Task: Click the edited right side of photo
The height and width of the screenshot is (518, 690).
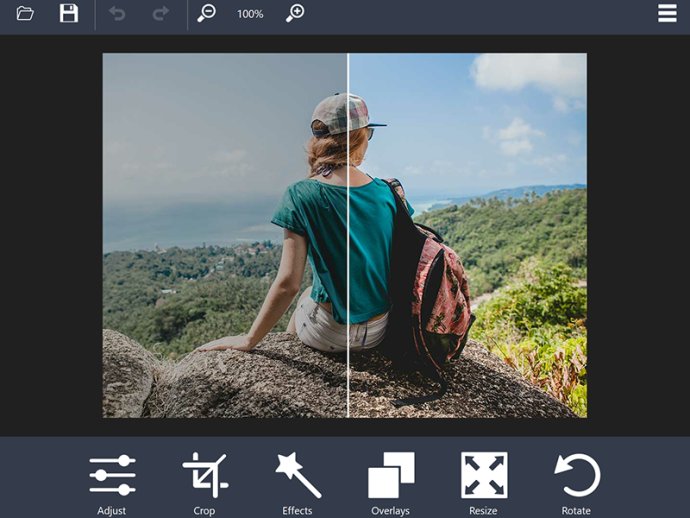Action: tap(468, 235)
